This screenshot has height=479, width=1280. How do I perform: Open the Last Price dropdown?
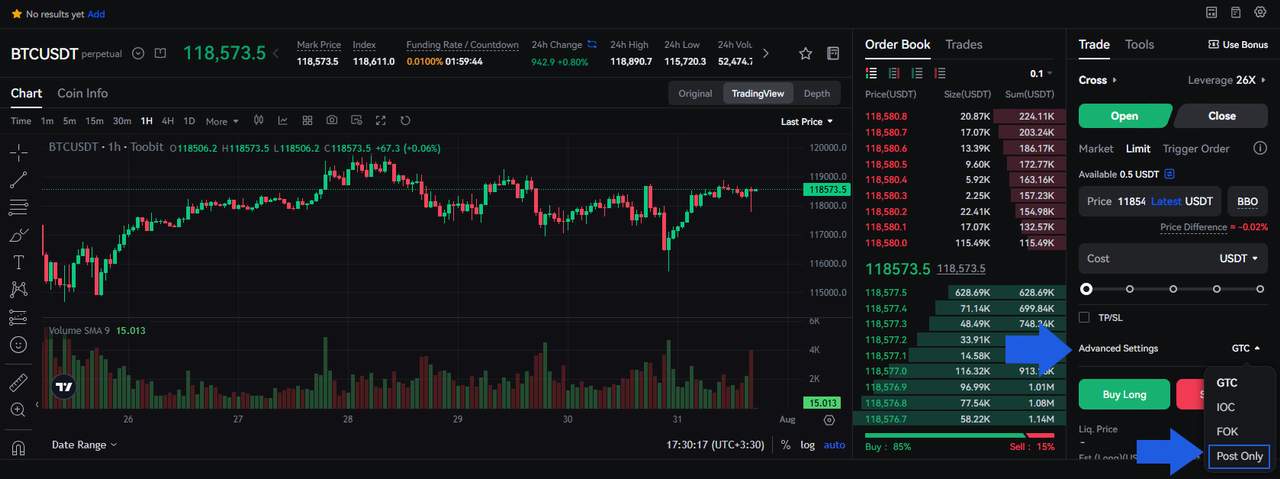(806, 121)
